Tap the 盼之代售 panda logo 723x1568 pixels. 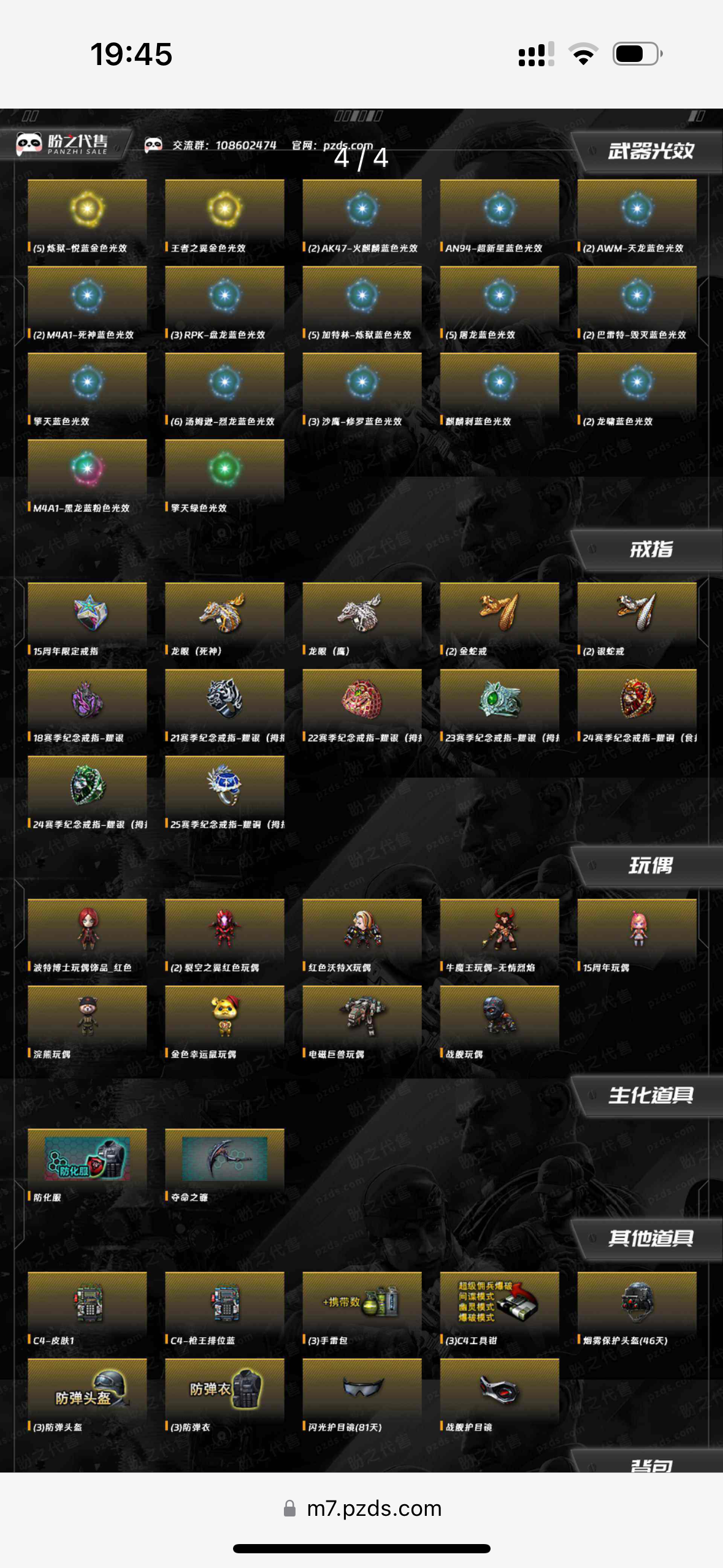click(x=62, y=144)
